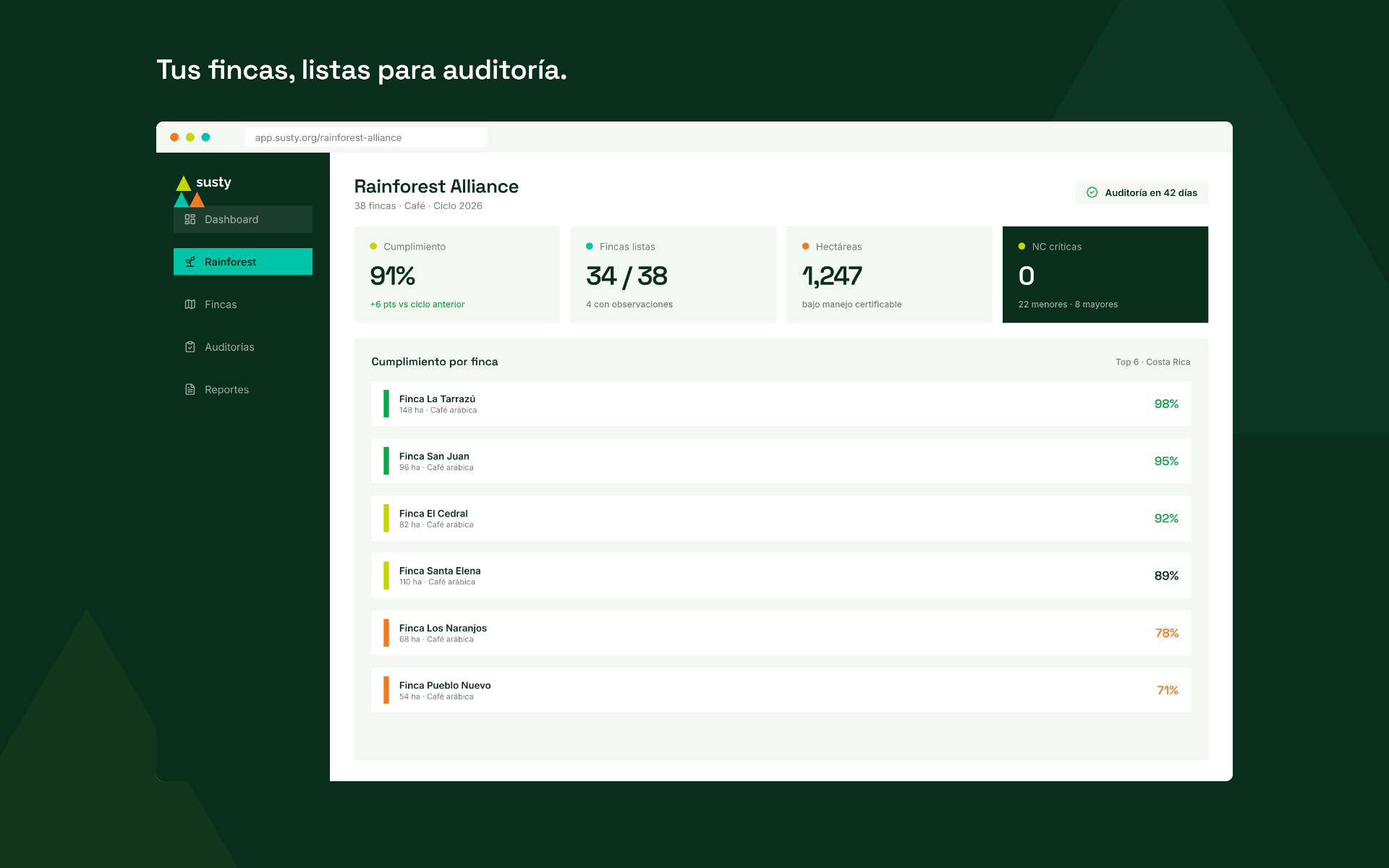
Task: Select the Finca Pueblo Nuevo row
Action: tap(781, 690)
